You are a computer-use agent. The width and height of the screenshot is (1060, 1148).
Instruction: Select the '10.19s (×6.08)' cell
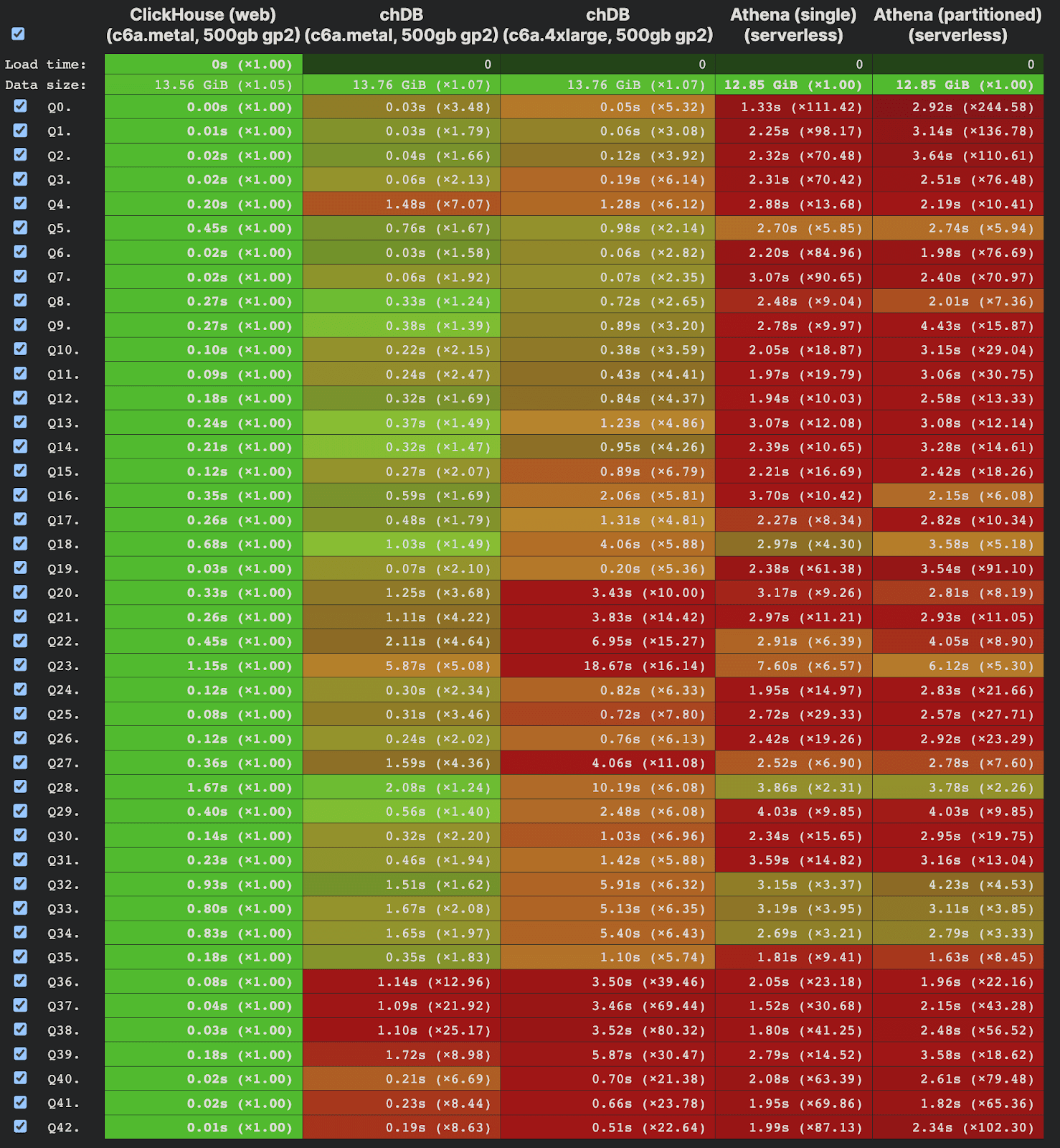[x=608, y=788]
